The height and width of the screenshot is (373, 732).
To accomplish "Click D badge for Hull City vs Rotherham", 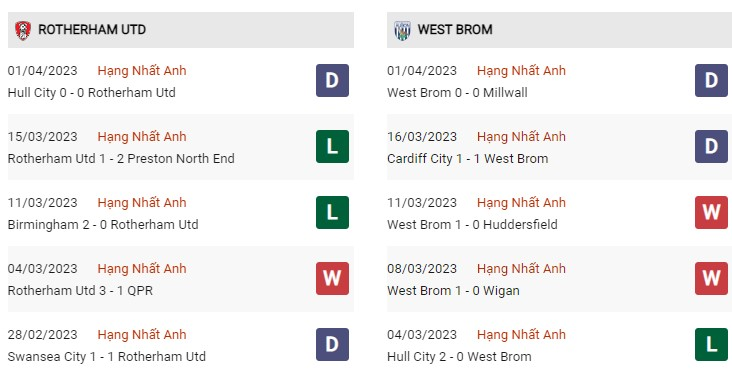I will [332, 80].
